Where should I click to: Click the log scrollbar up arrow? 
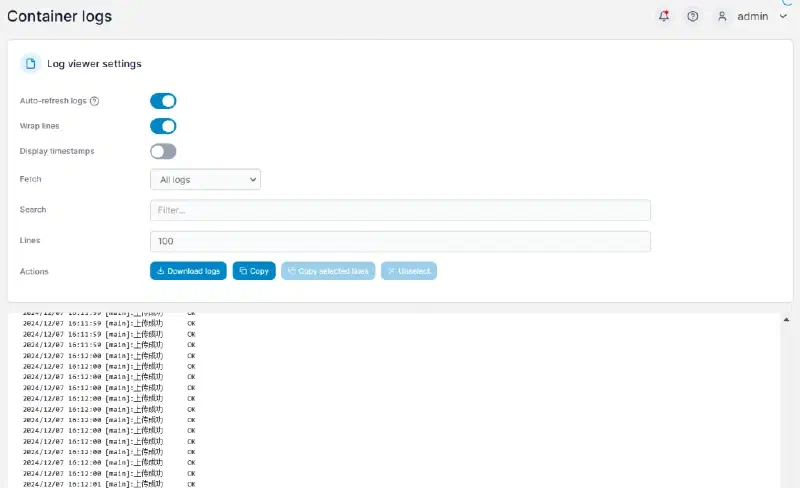pyautogui.click(x=786, y=320)
